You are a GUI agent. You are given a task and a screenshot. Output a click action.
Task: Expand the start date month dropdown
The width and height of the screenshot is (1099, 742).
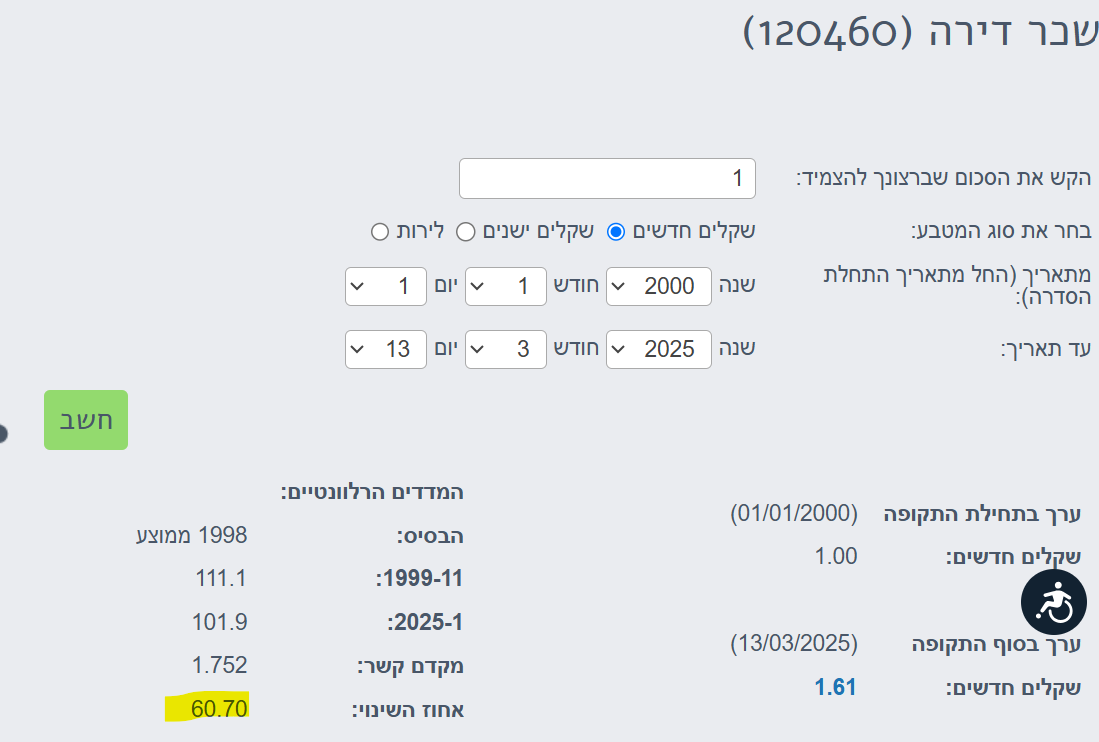point(506,286)
